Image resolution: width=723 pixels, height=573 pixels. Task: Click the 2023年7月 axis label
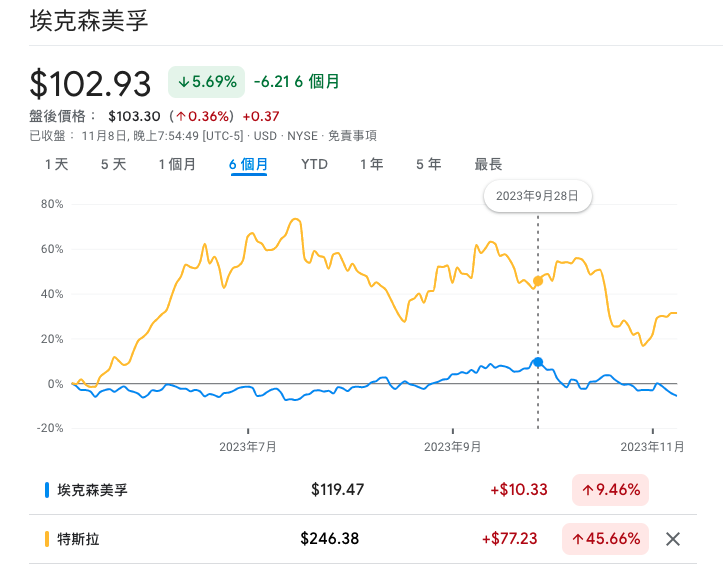(x=248, y=447)
